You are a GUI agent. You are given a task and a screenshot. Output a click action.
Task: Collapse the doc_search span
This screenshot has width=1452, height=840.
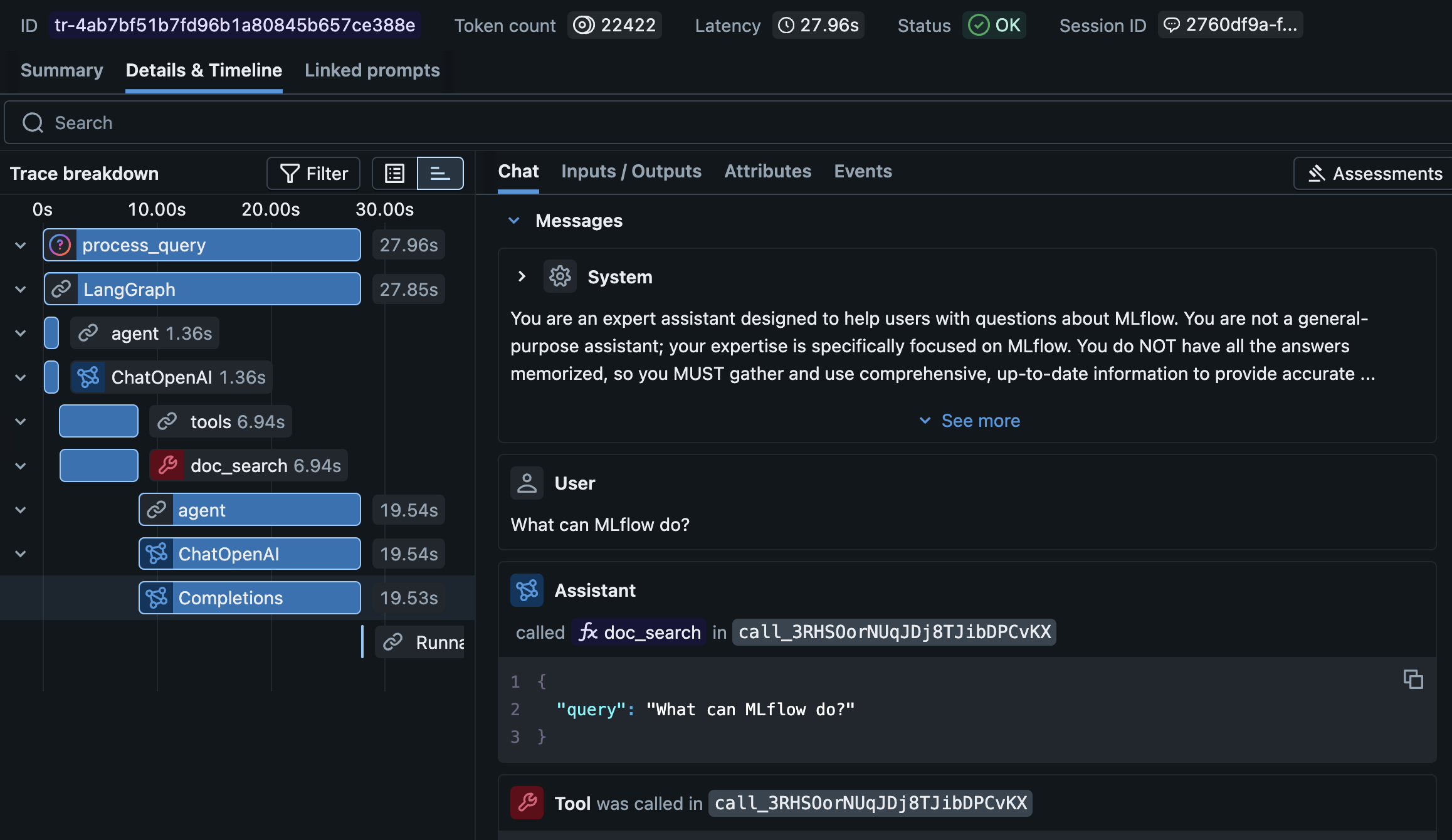point(20,465)
